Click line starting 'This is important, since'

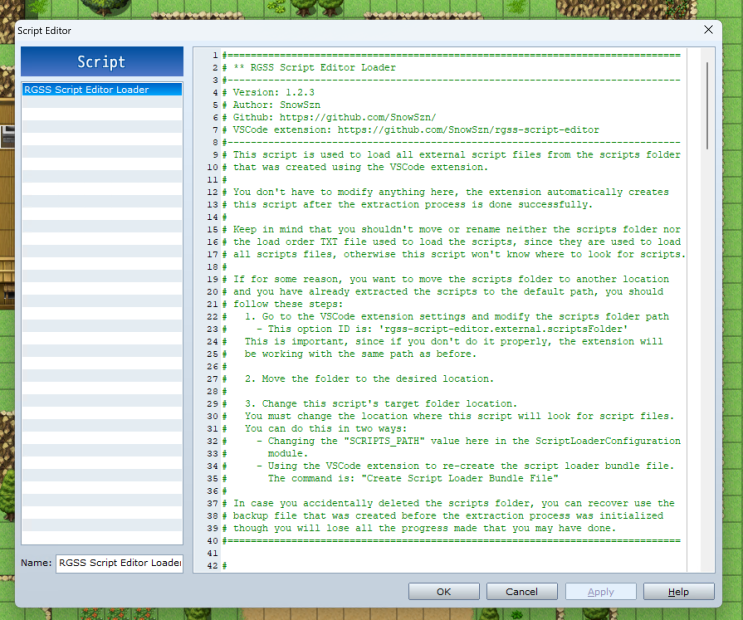click(443, 341)
